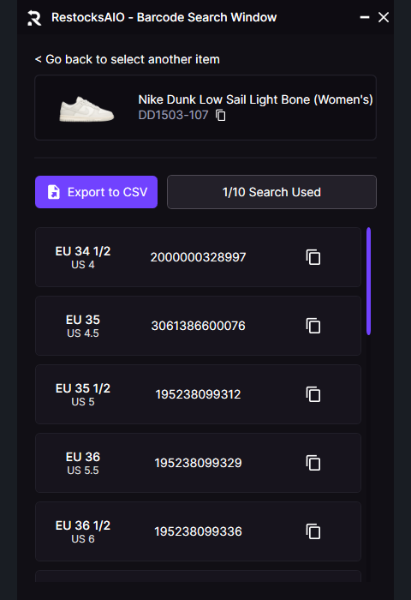Click the purple scrollbar thumb in the barcode list

click(369, 281)
